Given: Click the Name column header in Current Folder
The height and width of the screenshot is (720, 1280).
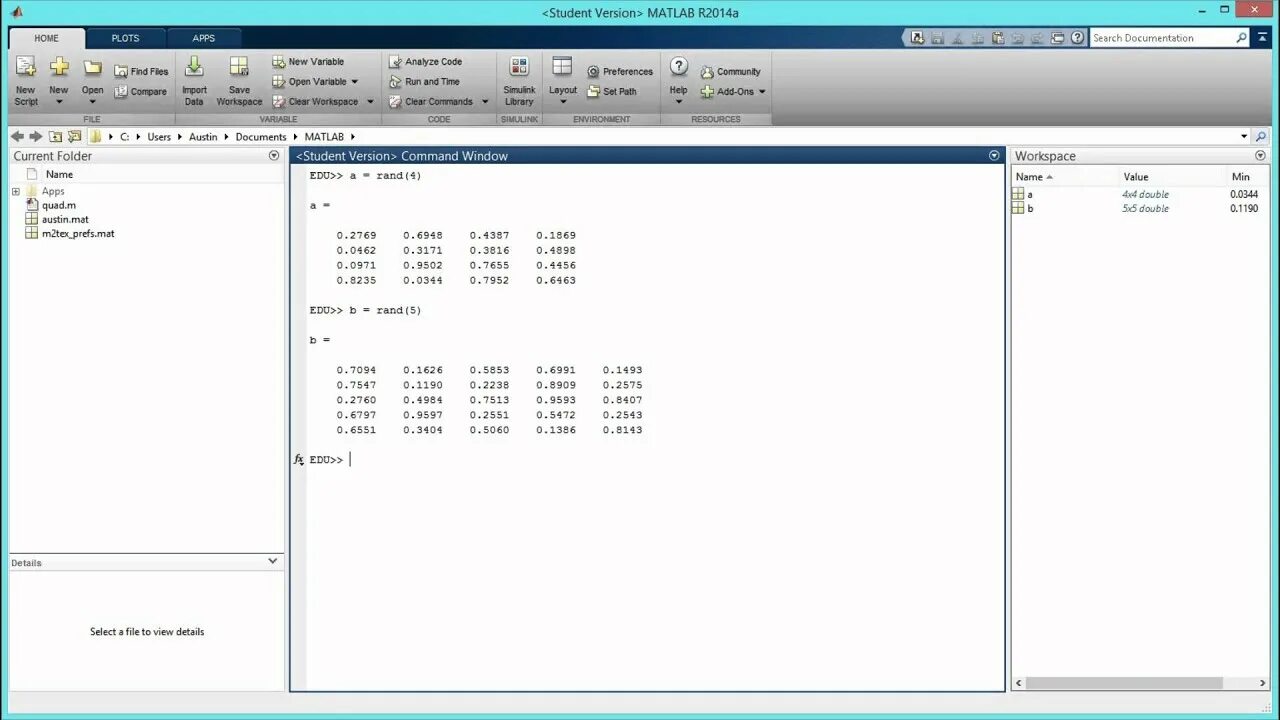Looking at the screenshot, I should [x=59, y=174].
